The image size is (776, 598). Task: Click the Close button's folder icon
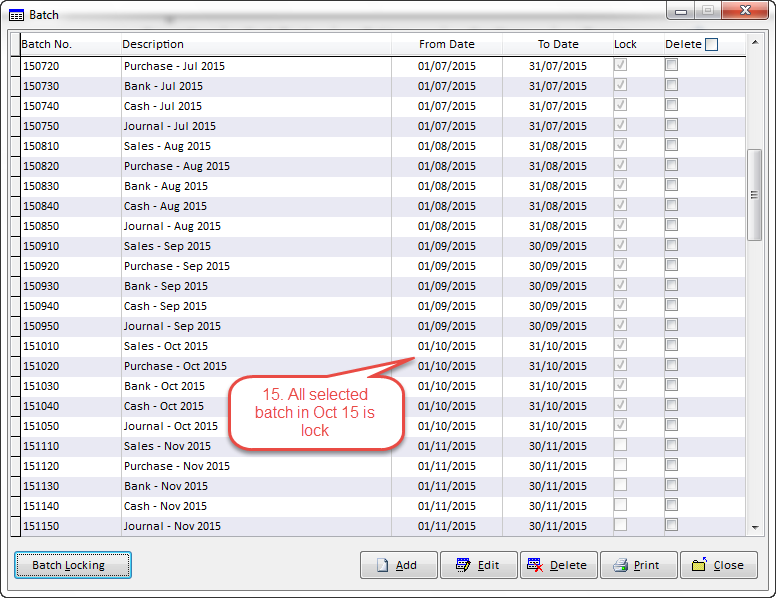point(700,565)
